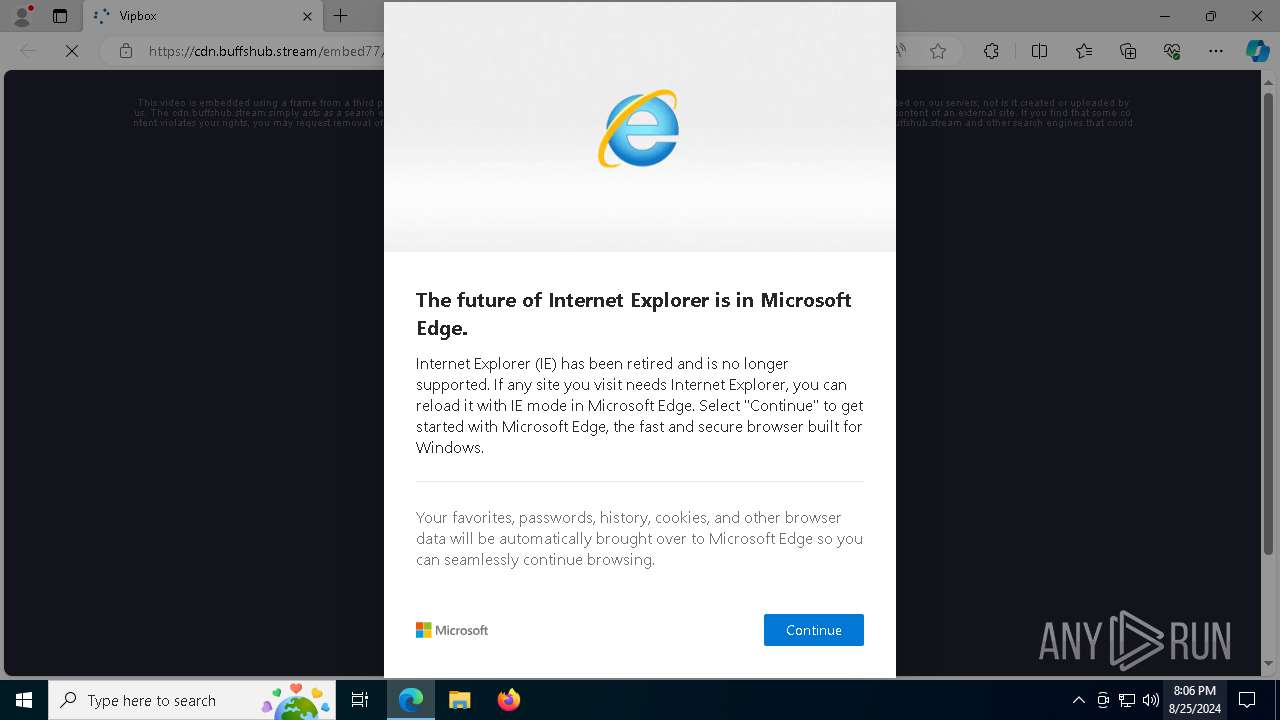Open the Edge profile icon
The height and width of the screenshot is (720, 1280).
[21, 16]
